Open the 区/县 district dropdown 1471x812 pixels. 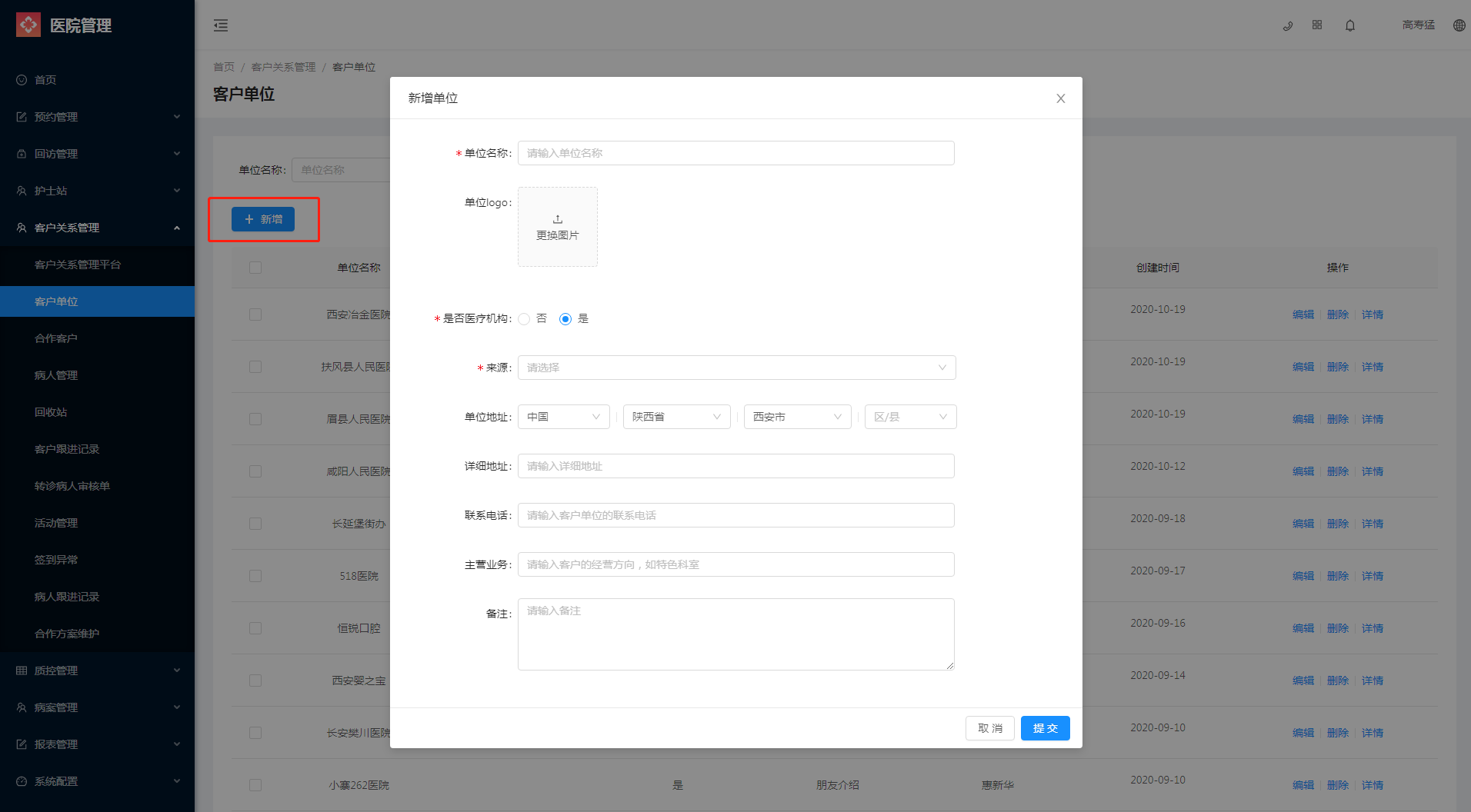(911, 417)
